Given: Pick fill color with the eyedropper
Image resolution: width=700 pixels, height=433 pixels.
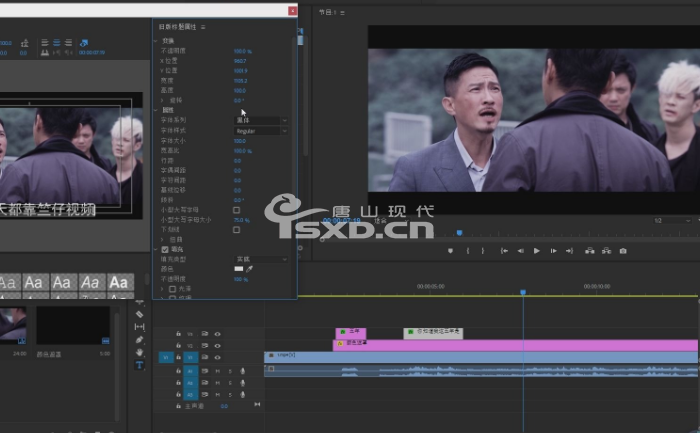Looking at the screenshot, I should [x=250, y=269].
